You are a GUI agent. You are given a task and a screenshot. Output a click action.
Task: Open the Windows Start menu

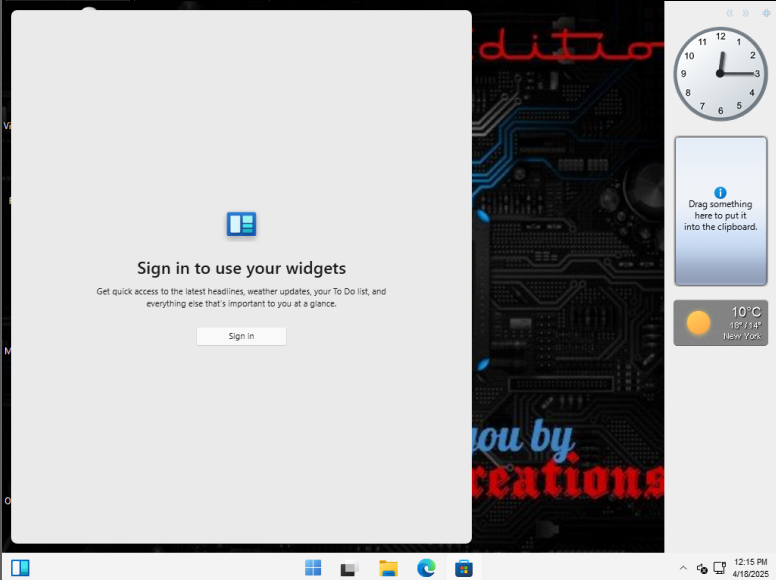pos(313,568)
